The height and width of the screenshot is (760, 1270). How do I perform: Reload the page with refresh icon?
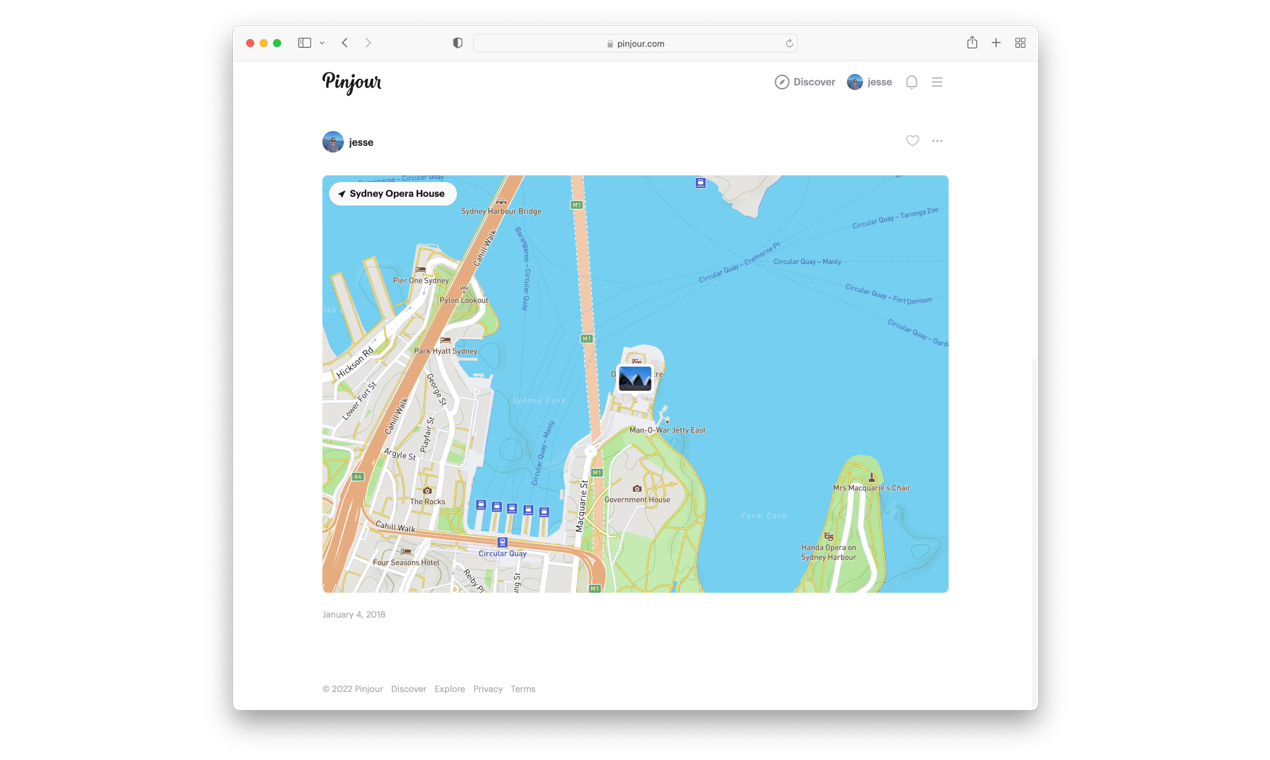tap(789, 43)
